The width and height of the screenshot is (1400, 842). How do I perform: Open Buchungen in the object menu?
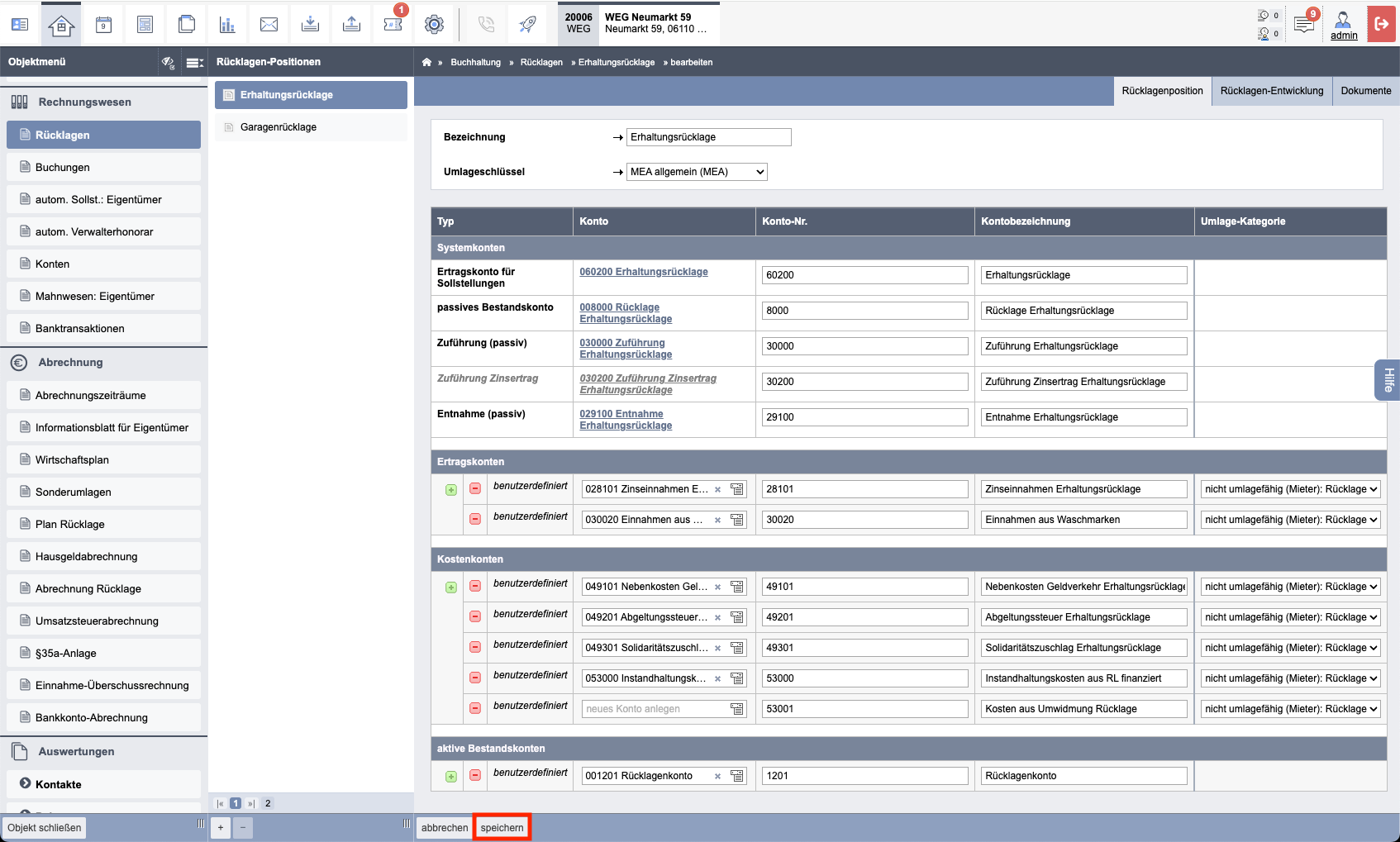[103, 167]
